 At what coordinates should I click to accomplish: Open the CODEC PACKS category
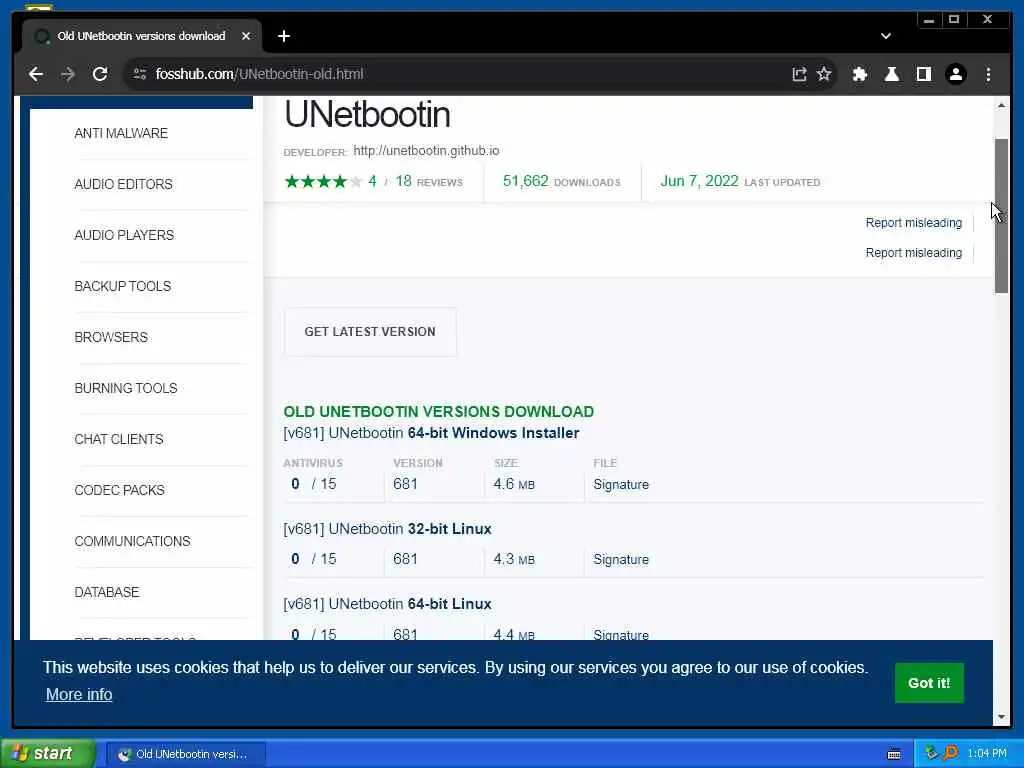120,490
